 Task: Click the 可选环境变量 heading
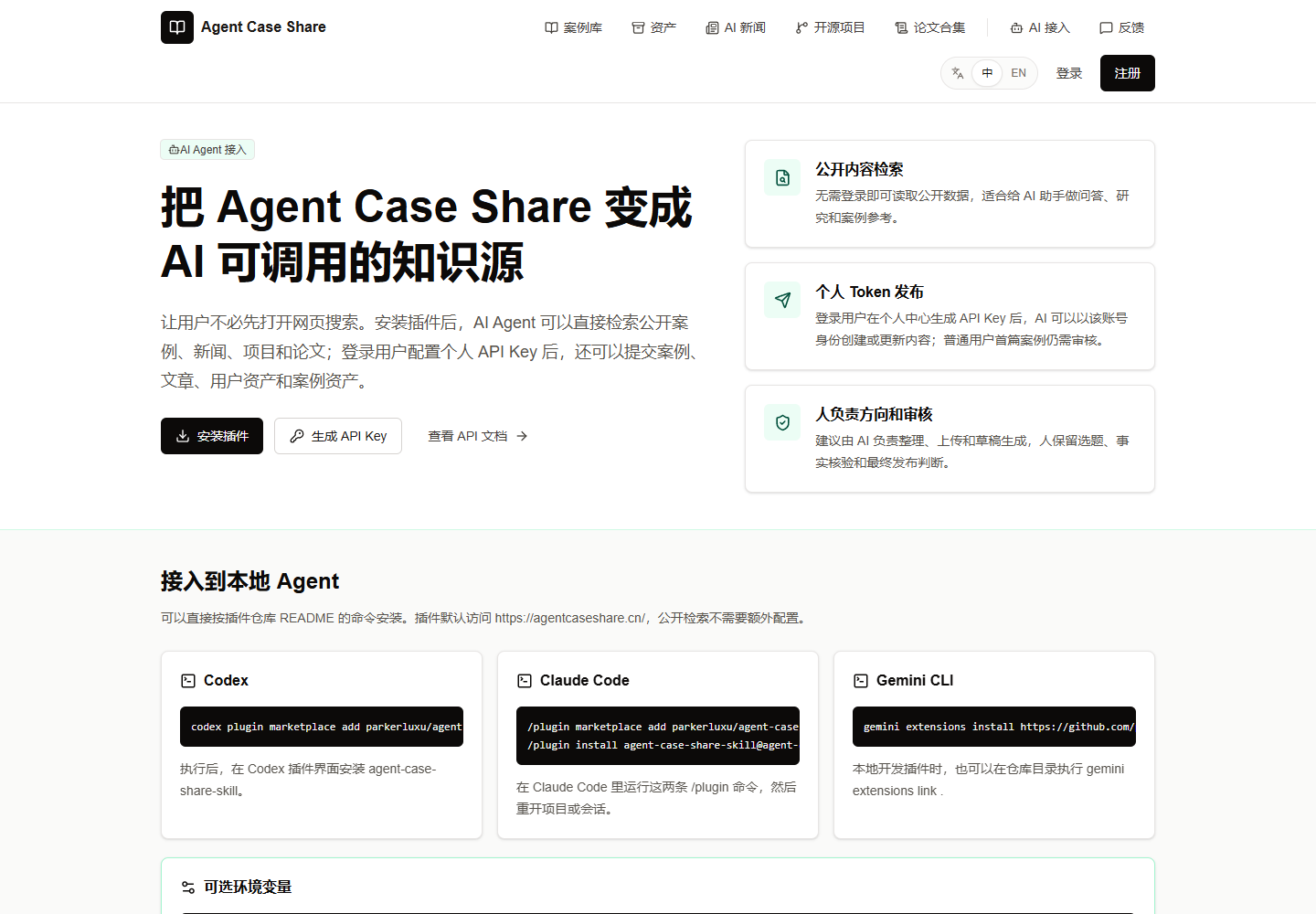coord(248,887)
